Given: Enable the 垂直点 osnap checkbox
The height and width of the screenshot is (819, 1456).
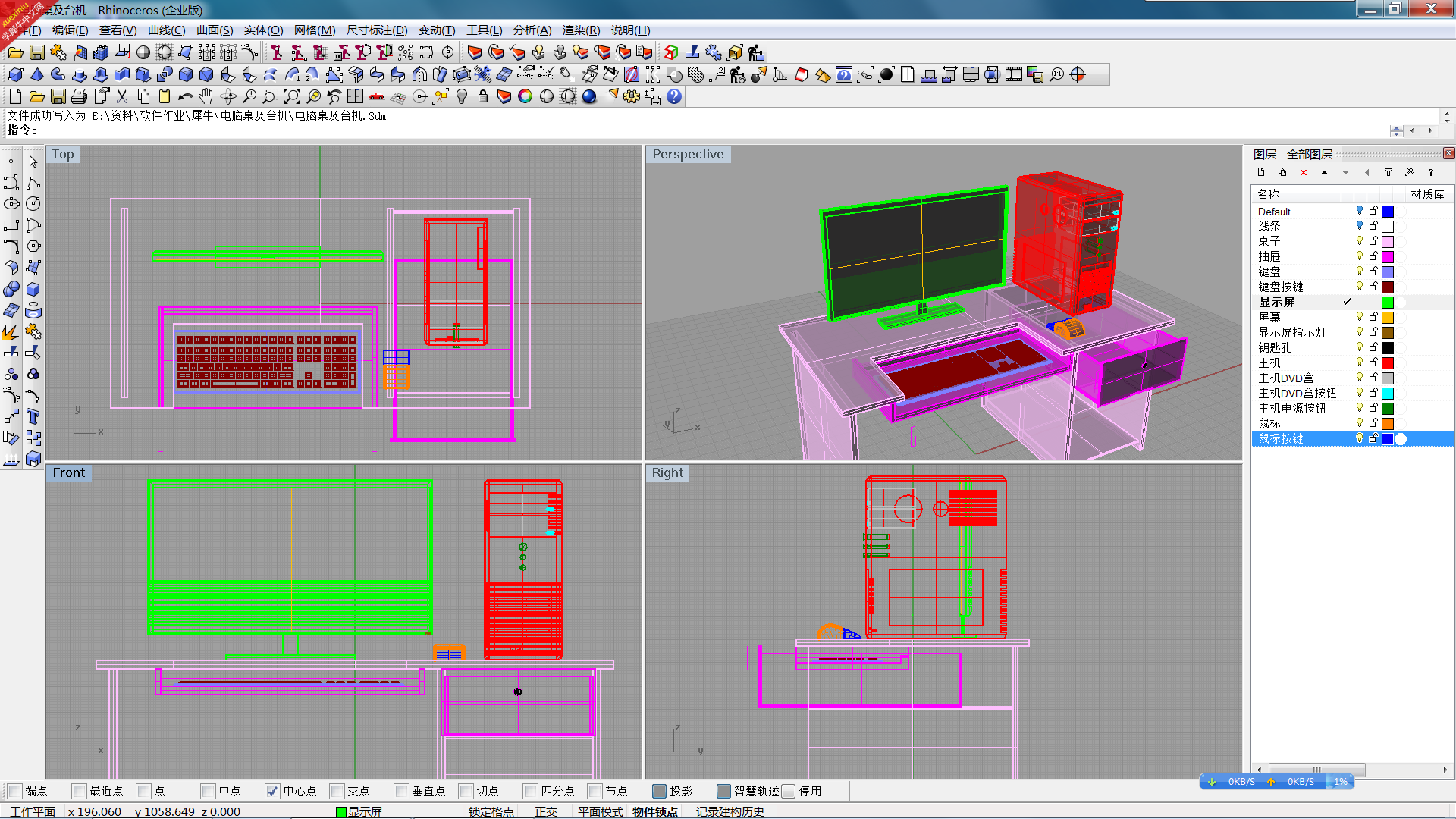Looking at the screenshot, I should pyautogui.click(x=401, y=791).
